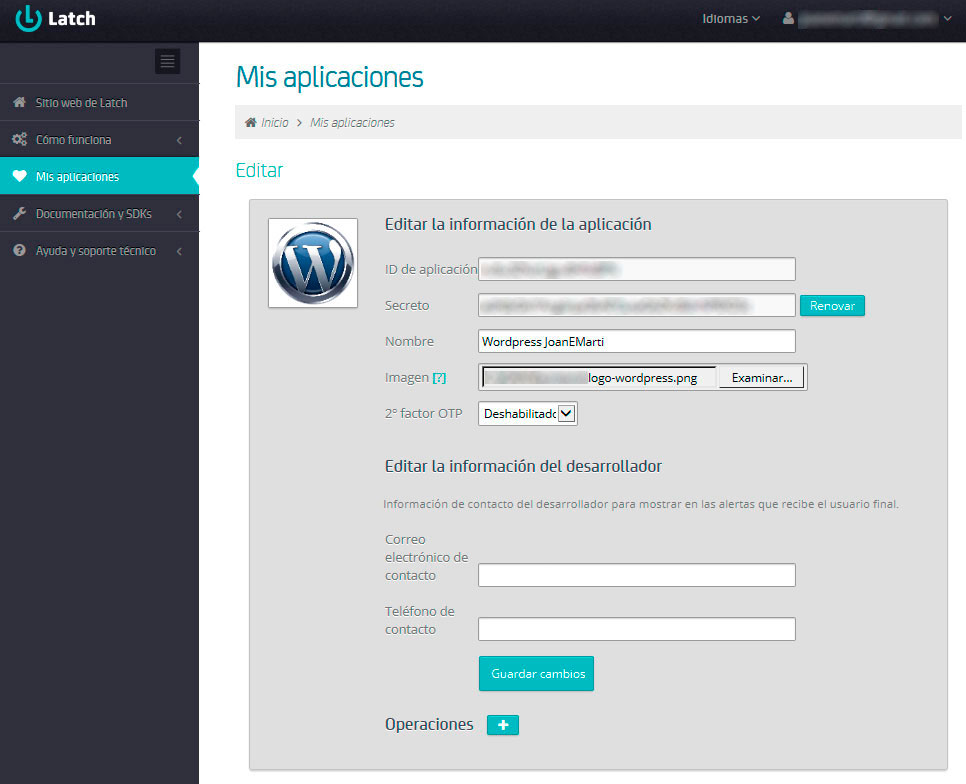966x784 pixels.
Task: Open Sitio web de Latch menu item
Action: [x=99, y=102]
